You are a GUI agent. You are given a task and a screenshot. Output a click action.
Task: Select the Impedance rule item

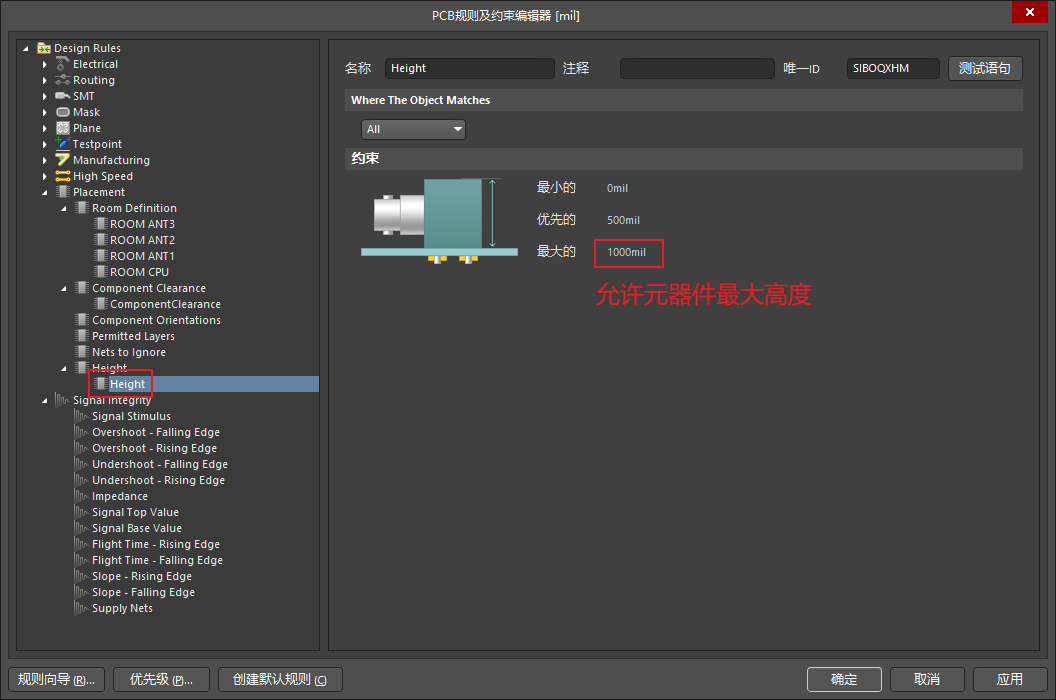pyautogui.click(x=120, y=497)
